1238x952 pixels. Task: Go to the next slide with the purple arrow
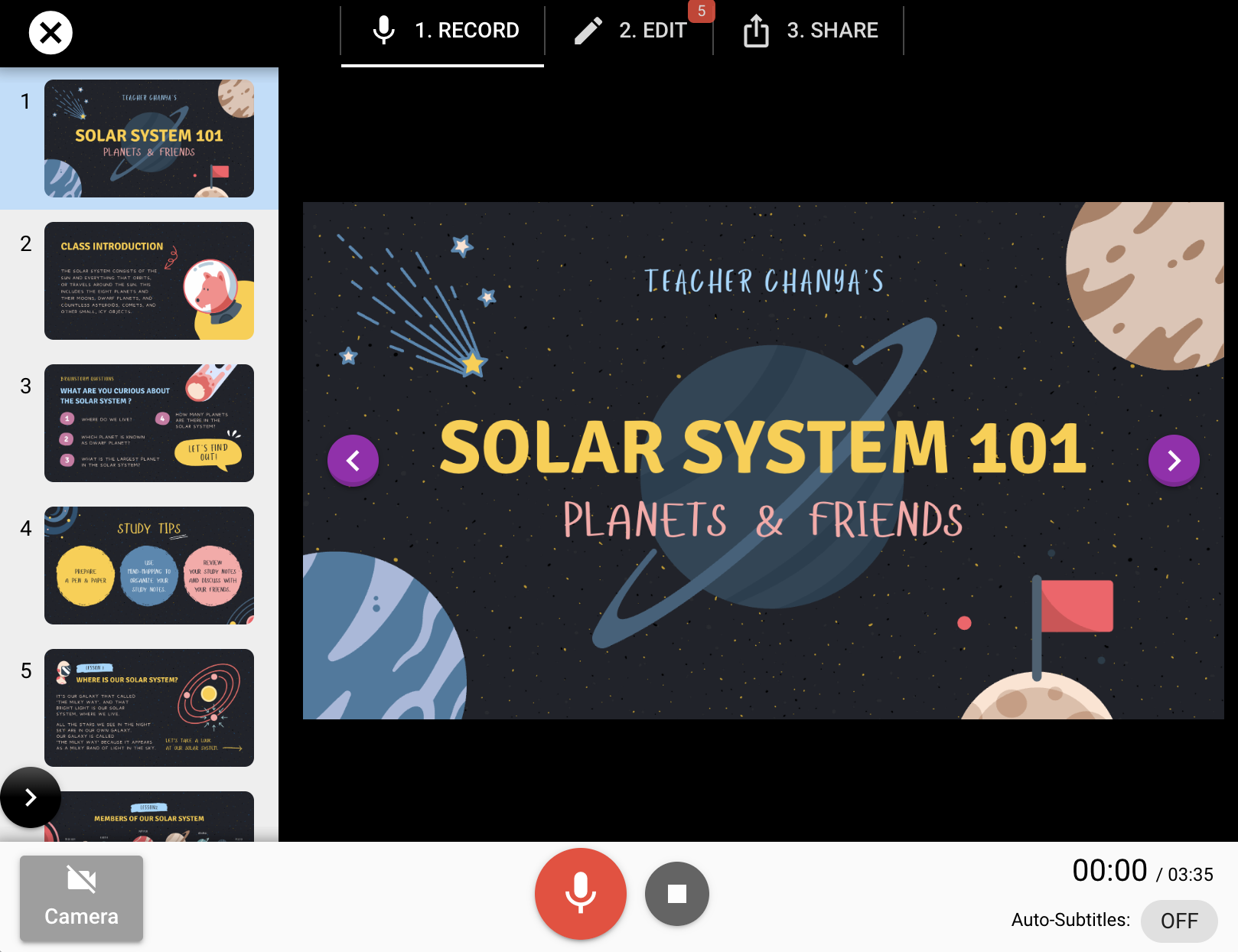1174,460
